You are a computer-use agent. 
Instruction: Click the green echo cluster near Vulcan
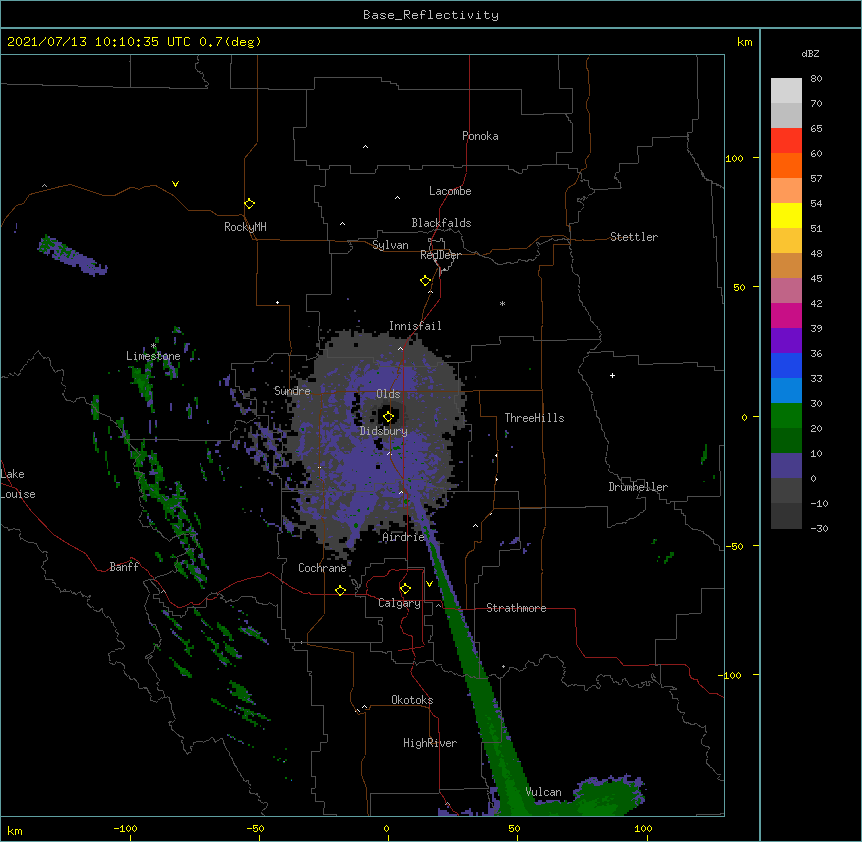pyautogui.click(x=607, y=795)
